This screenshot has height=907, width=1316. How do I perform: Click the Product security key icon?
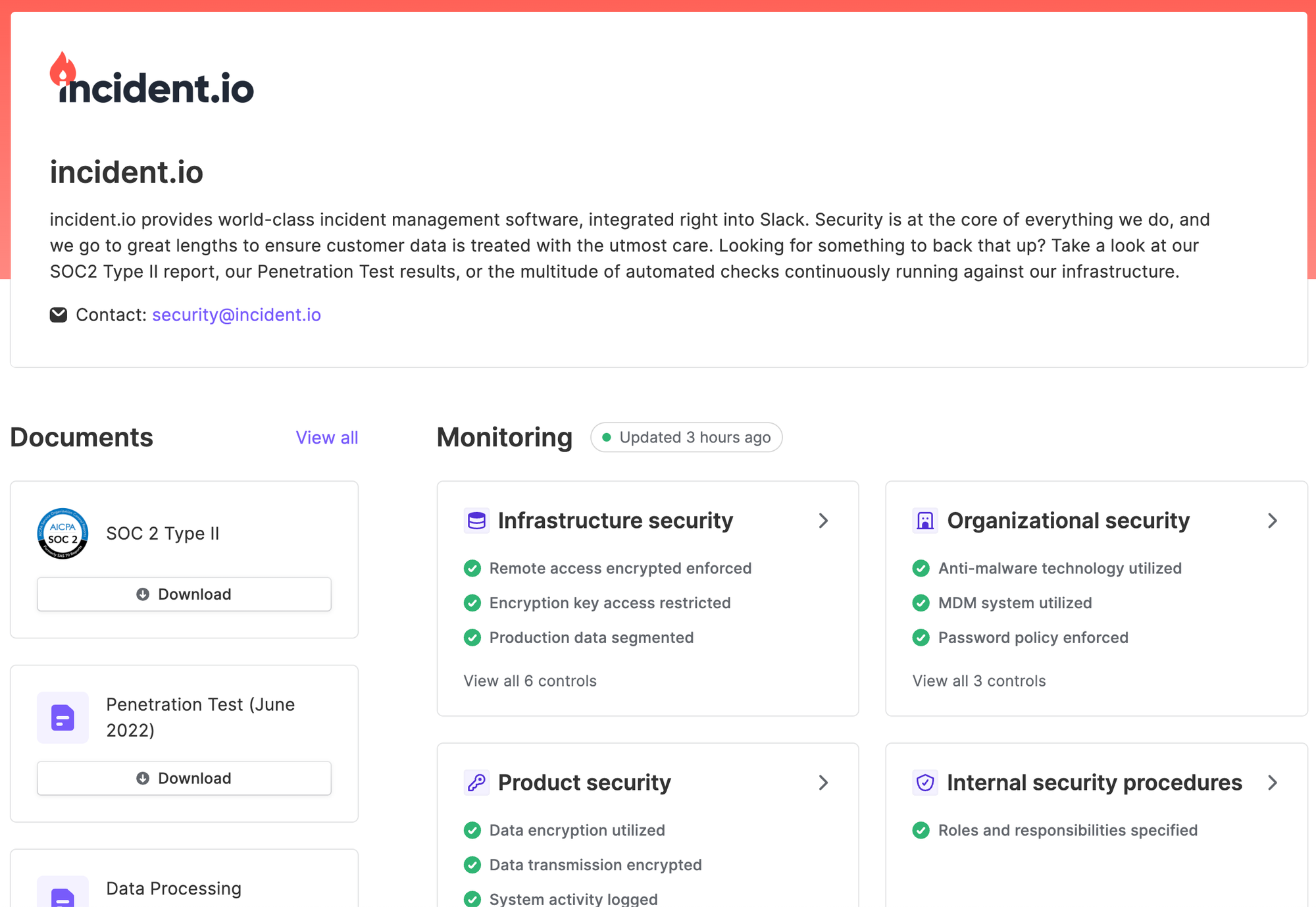476,783
